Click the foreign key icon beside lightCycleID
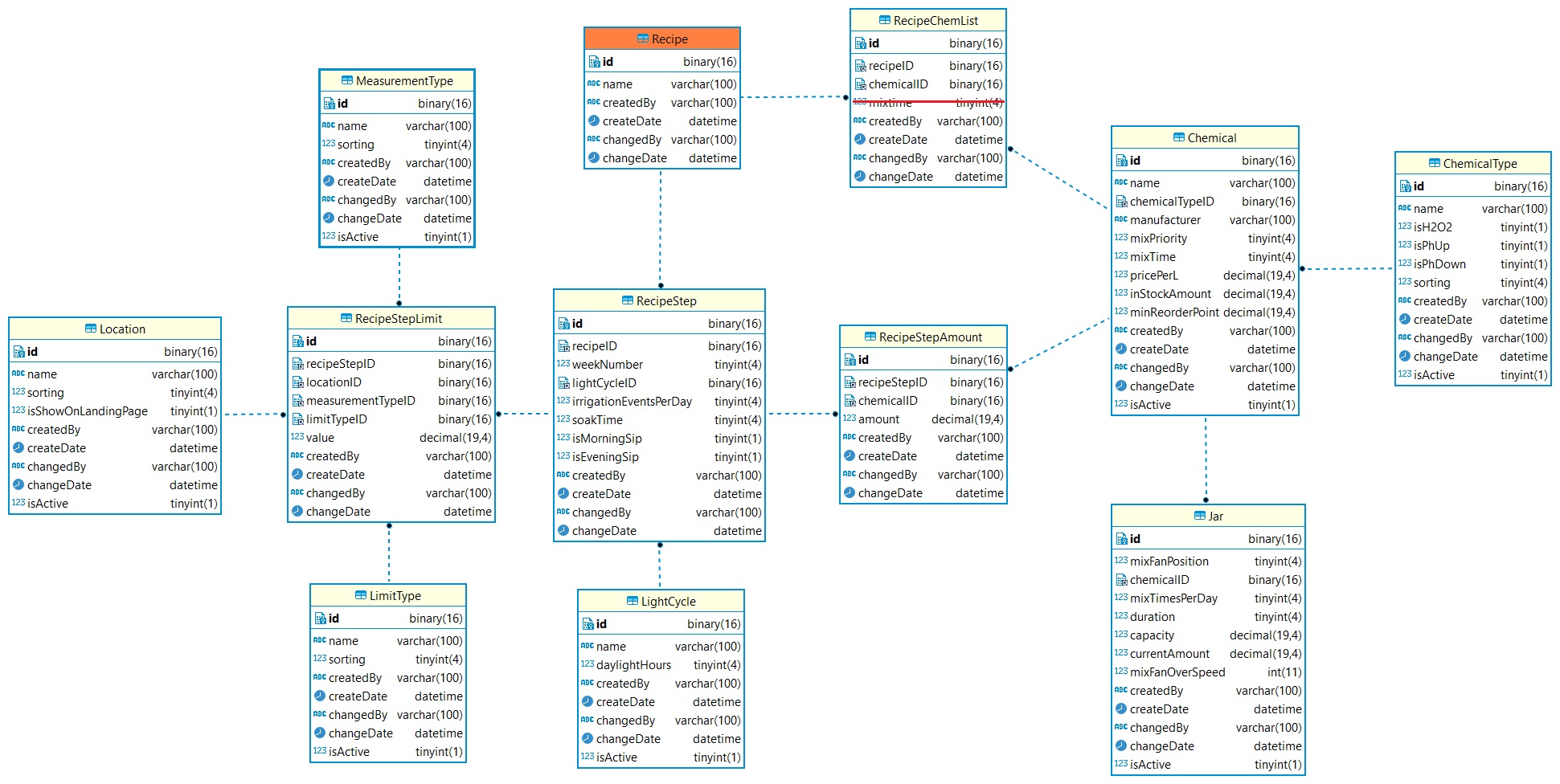Viewport: 1560px width, 784px height. (563, 383)
